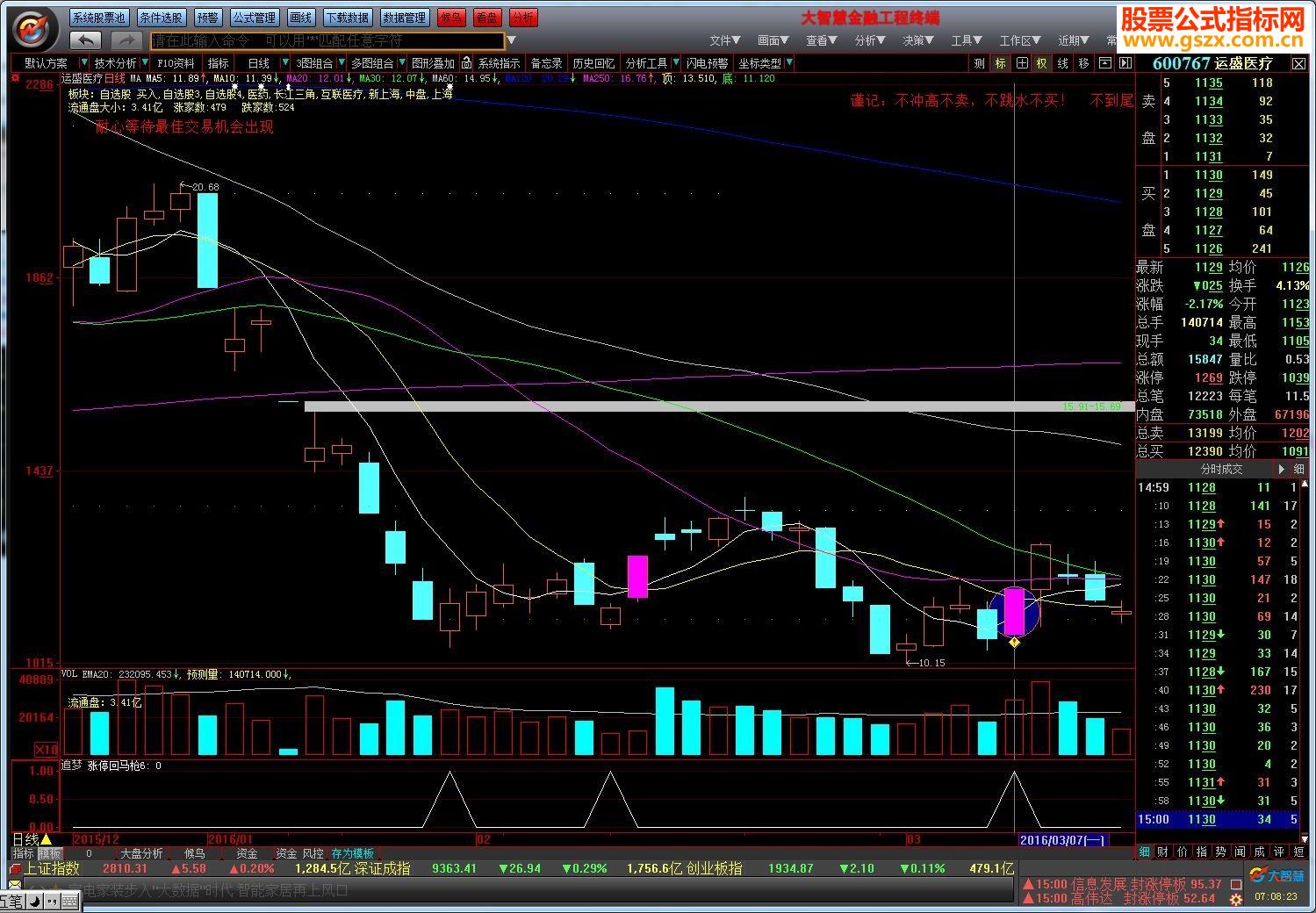1316x913 pixels.
Task: Open the 文件 menu
Action: [x=724, y=40]
